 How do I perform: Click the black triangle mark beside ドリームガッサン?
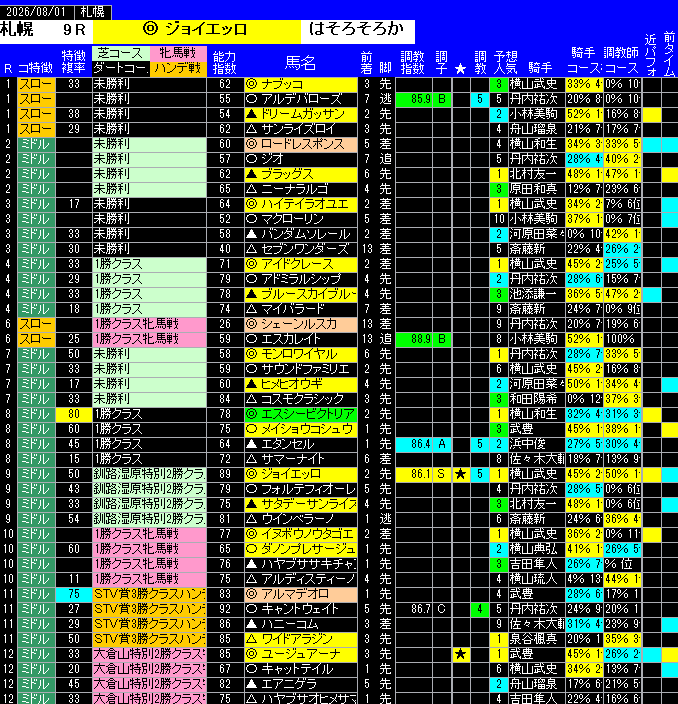(x=251, y=114)
